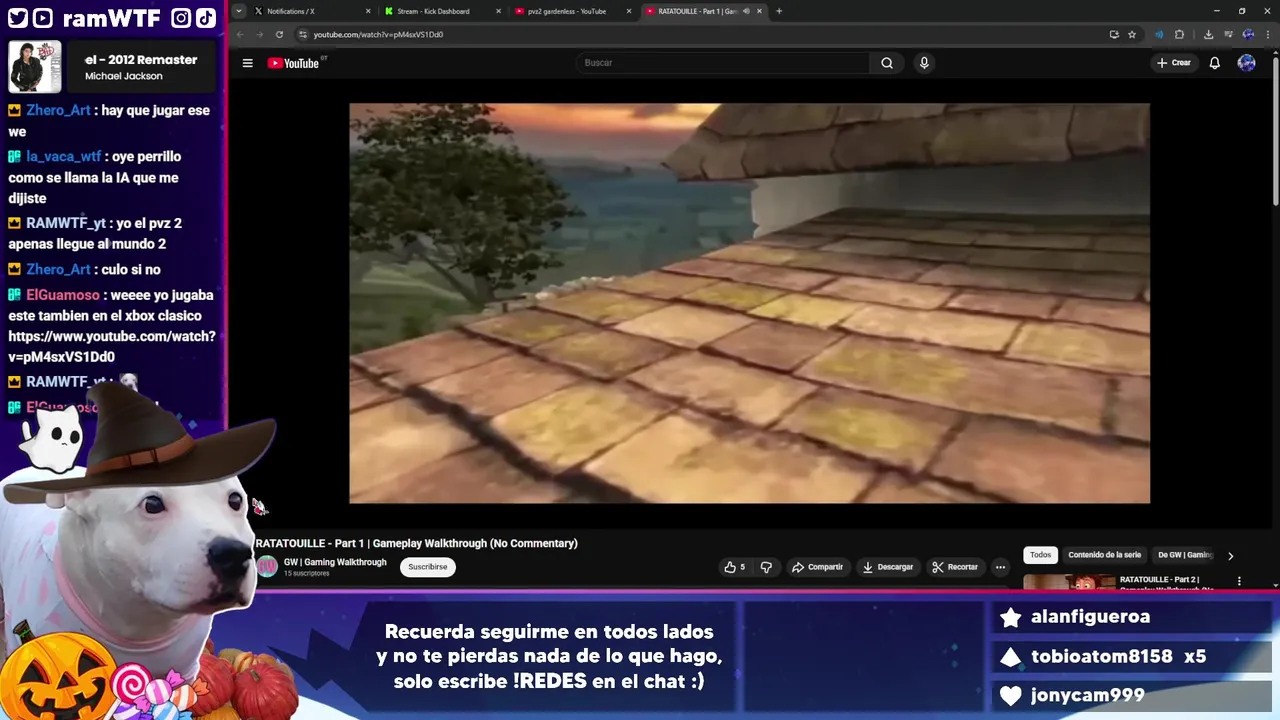Select the Contenido de la serie chip
The width and height of the screenshot is (1280, 720).
[x=1104, y=555]
